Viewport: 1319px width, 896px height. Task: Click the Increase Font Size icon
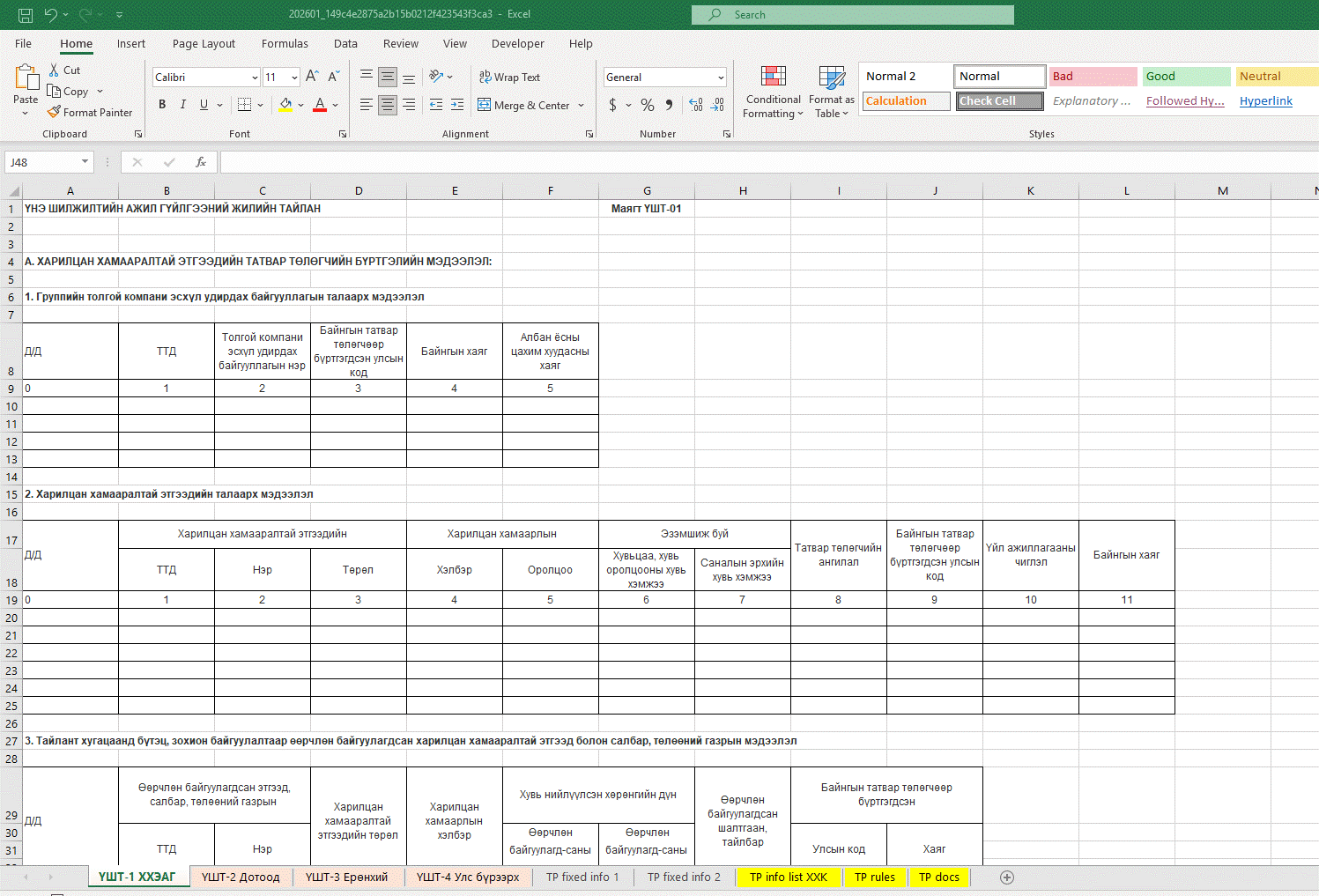[312, 78]
